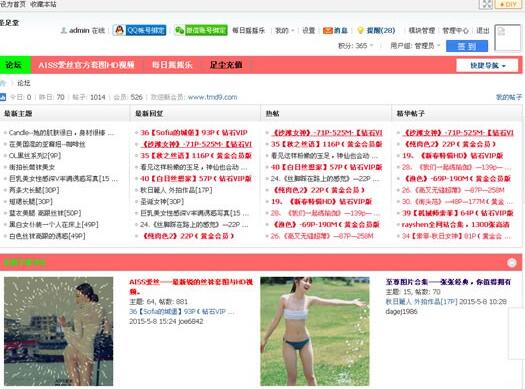Viewport: 525px width, 389px height.
Task: Open the 我的 dropdown menu
Action: click(x=285, y=30)
